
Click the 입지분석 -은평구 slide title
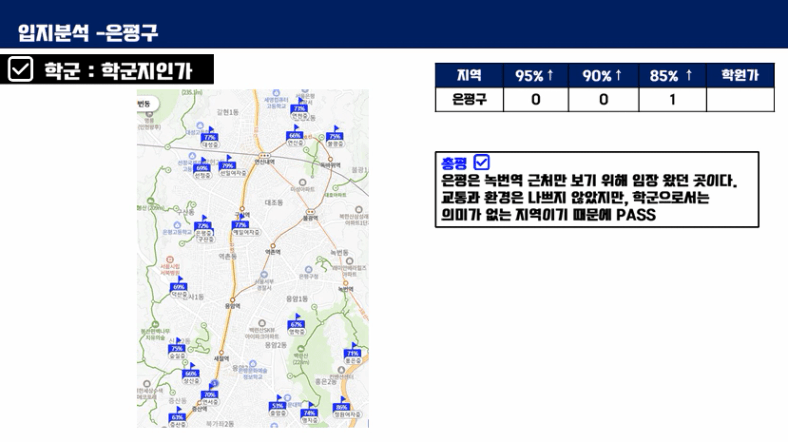[88, 33]
